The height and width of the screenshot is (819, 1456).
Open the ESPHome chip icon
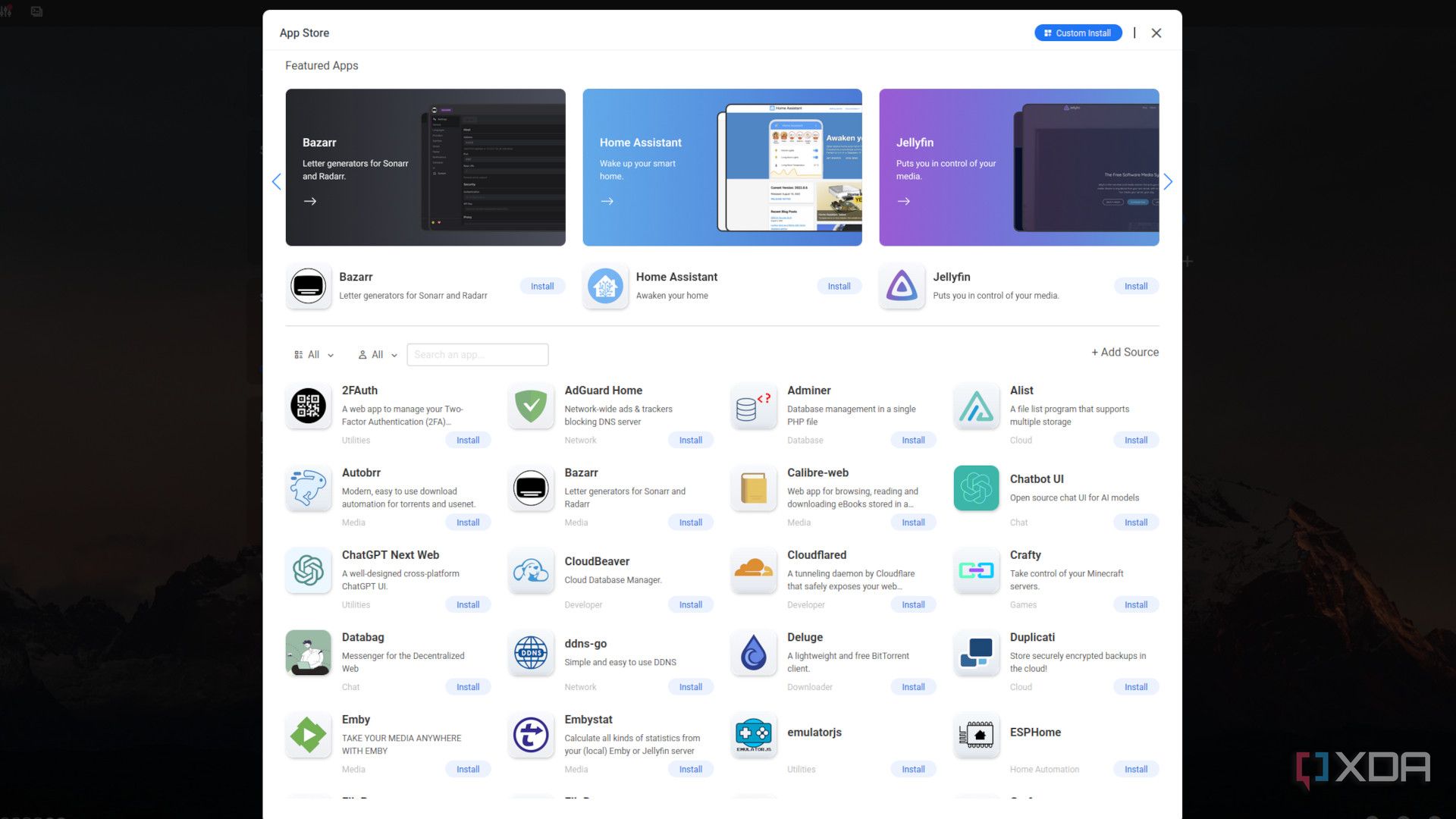(x=976, y=736)
